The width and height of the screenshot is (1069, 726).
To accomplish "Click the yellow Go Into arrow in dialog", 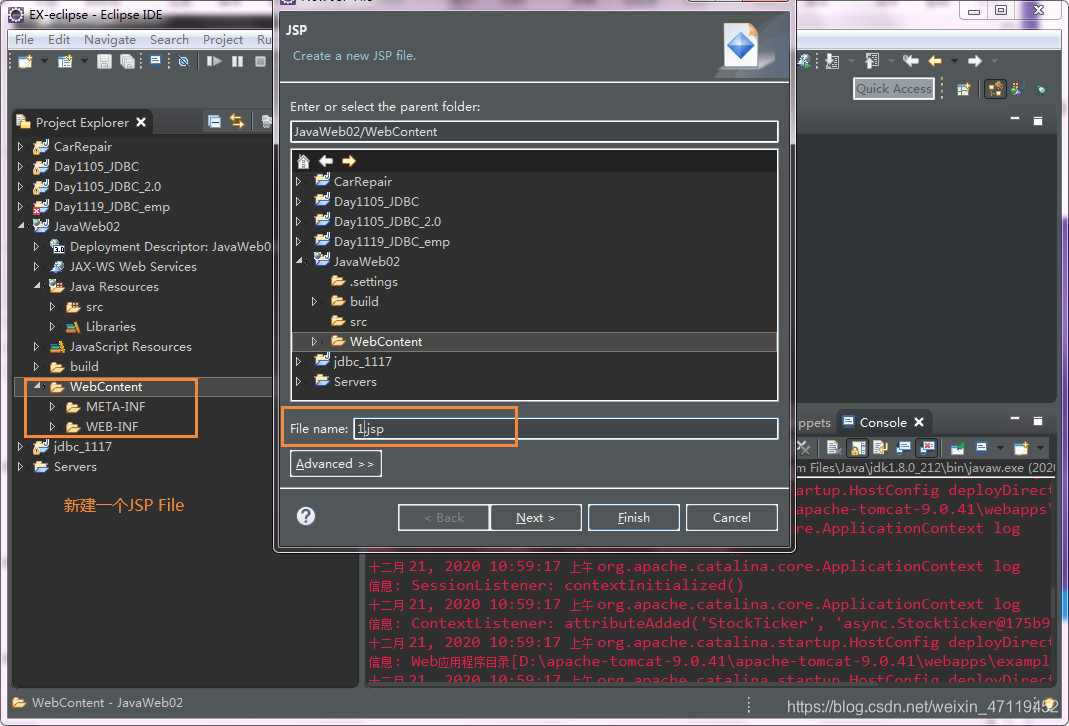I will (349, 161).
